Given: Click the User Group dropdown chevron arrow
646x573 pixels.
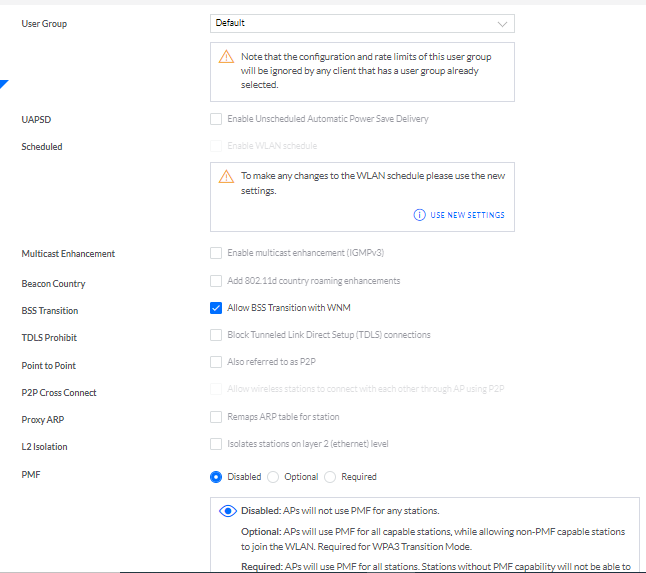Looking at the screenshot, I should (x=502, y=23).
